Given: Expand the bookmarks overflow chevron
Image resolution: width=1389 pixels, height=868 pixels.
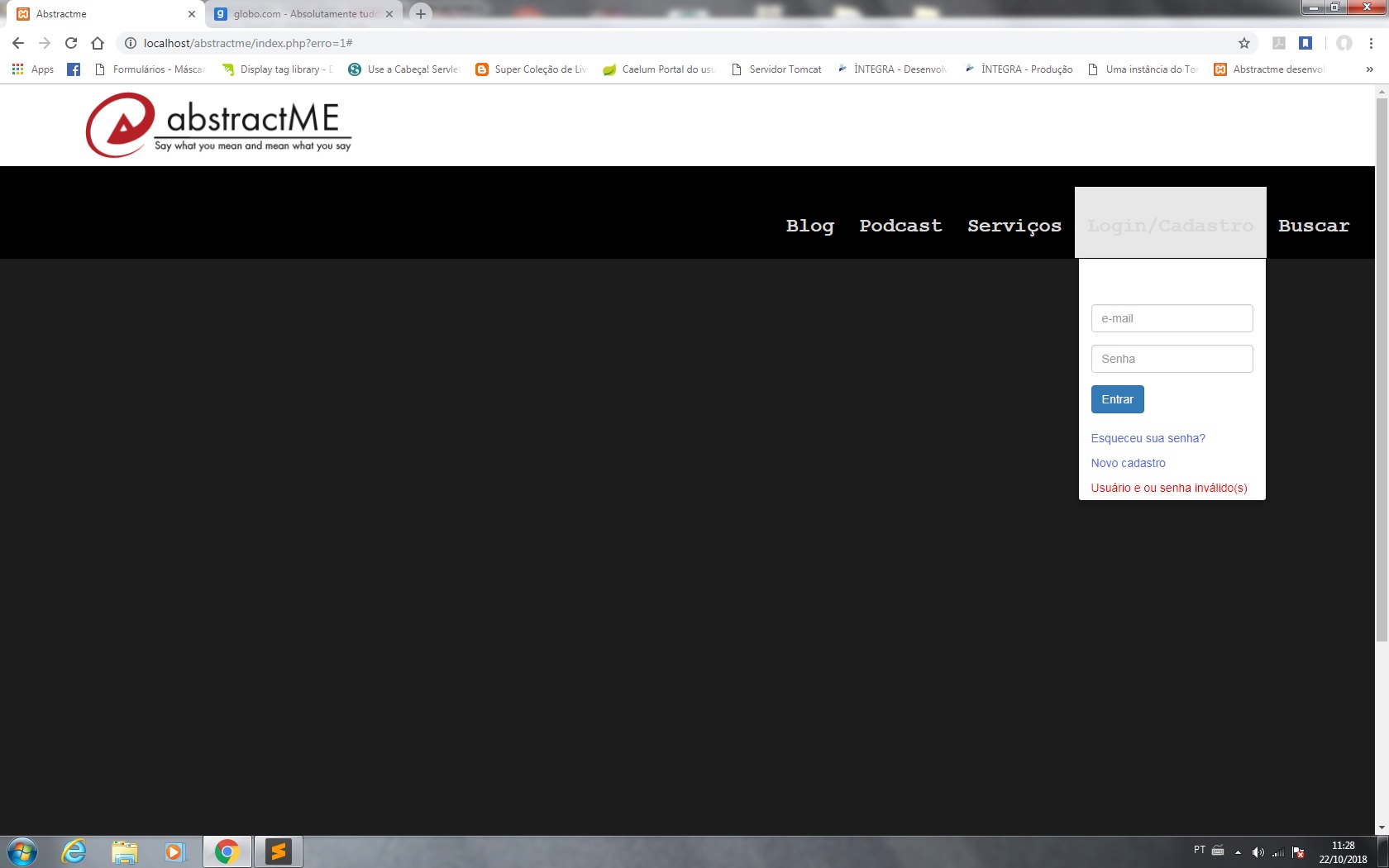Looking at the screenshot, I should (1369, 69).
